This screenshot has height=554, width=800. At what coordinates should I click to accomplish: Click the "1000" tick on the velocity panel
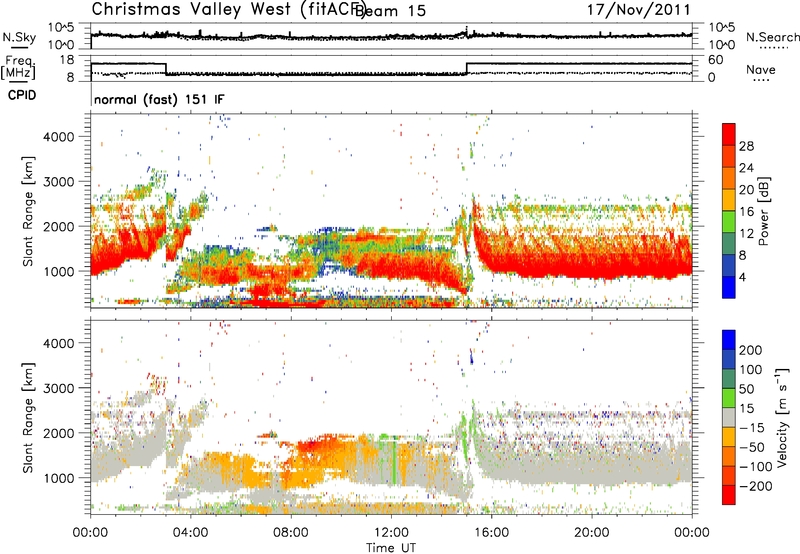pos(59,478)
